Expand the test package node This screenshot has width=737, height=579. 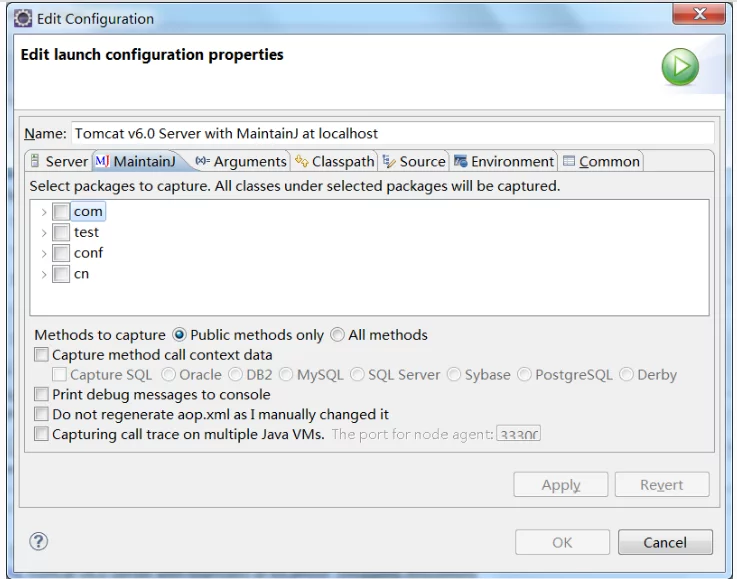pos(44,233)
